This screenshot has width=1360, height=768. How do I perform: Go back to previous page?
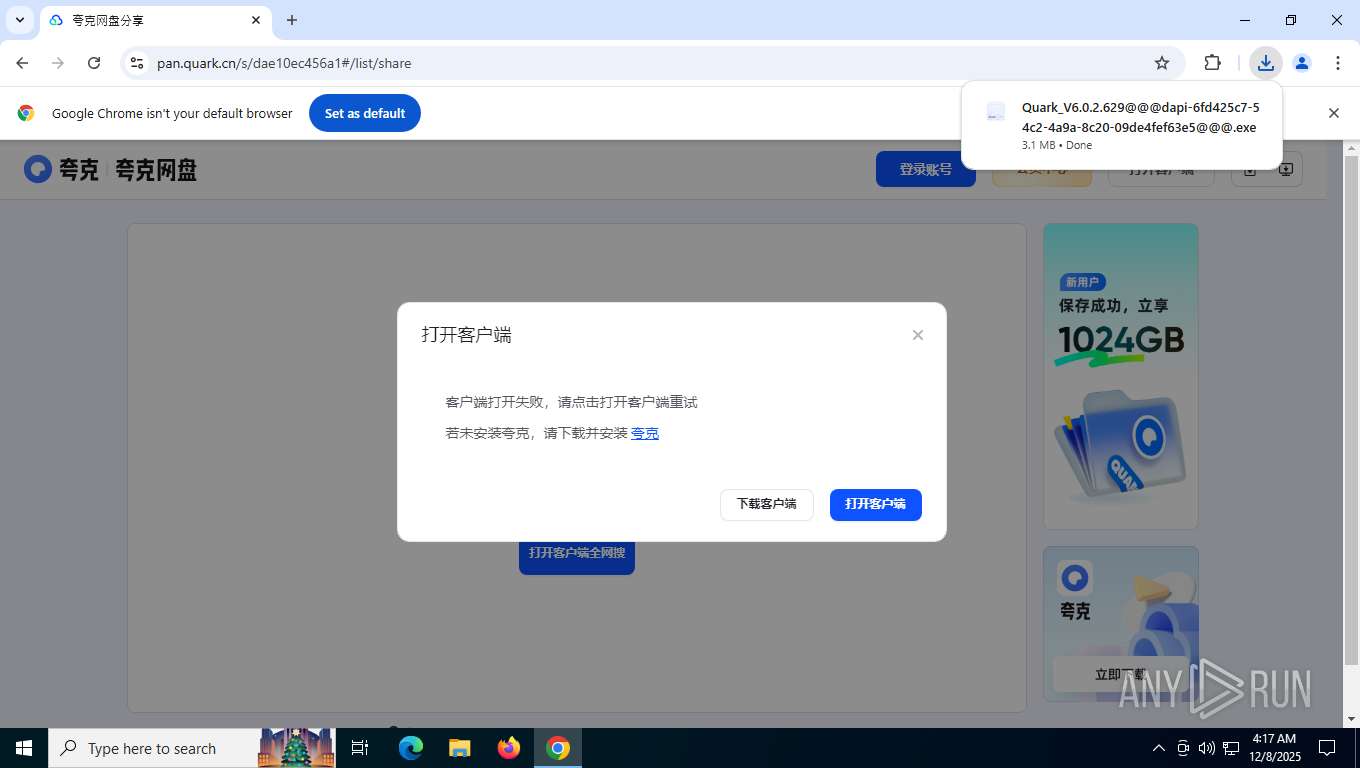[22, 63]
